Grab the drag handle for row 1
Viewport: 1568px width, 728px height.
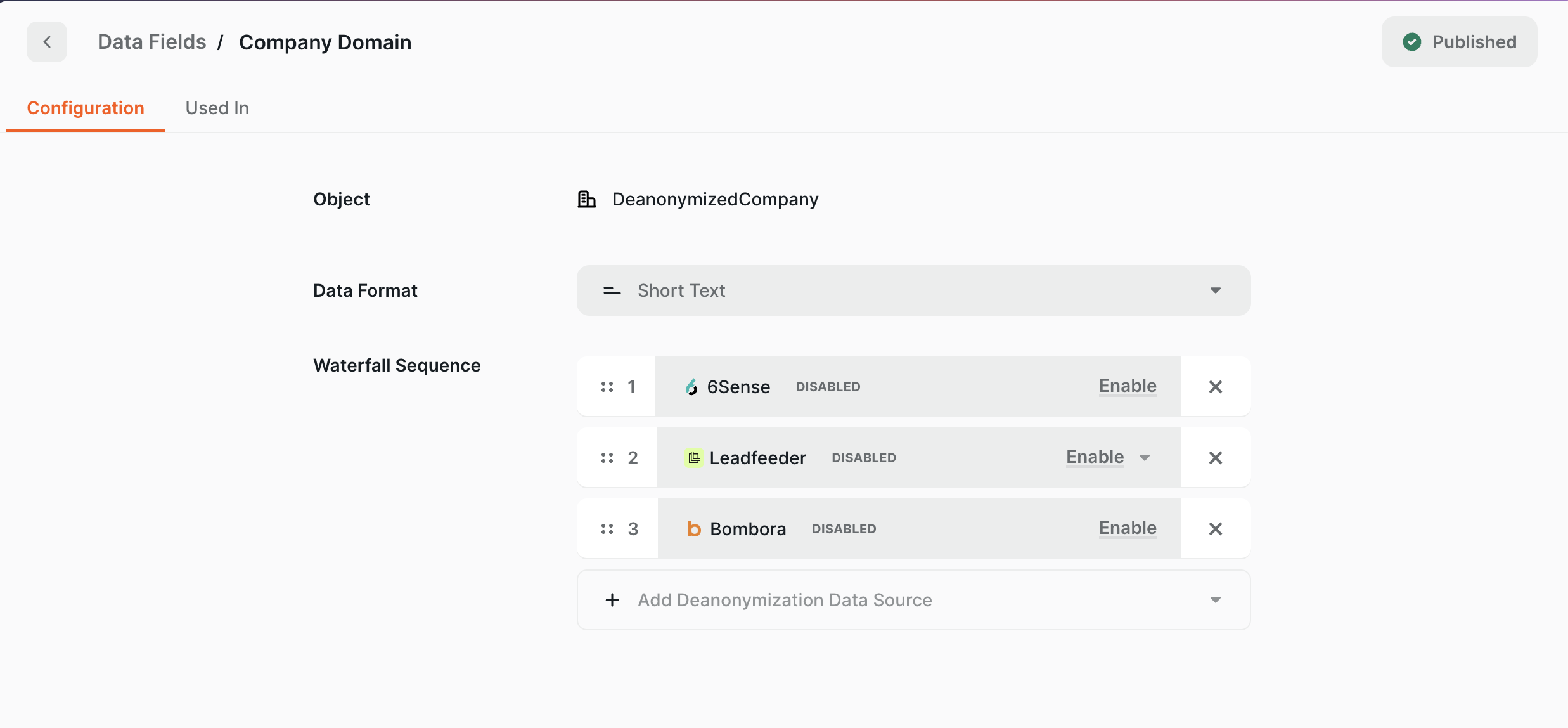[607, 387]
